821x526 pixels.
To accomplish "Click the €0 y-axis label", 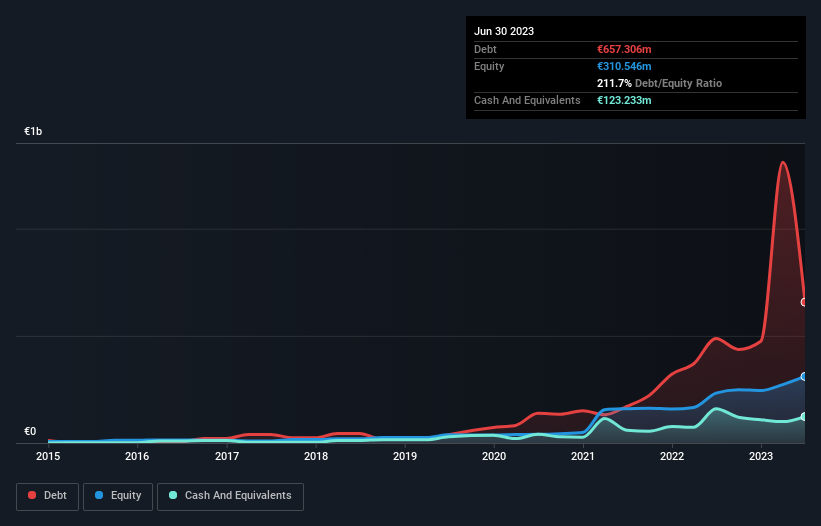I will (30, 431).
